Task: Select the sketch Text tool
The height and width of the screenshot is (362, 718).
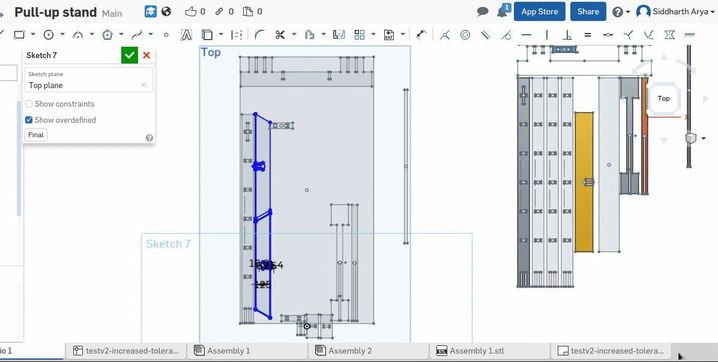Action: (186, 35)
